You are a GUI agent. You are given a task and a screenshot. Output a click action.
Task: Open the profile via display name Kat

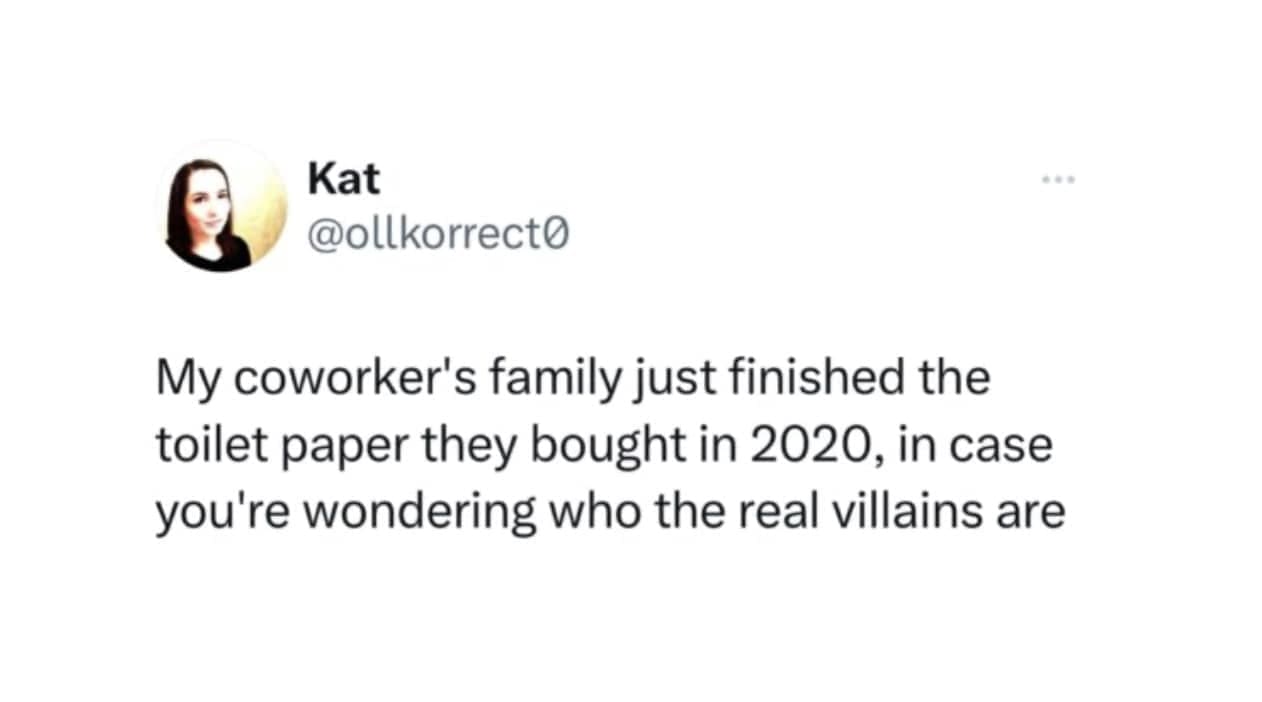343,179
